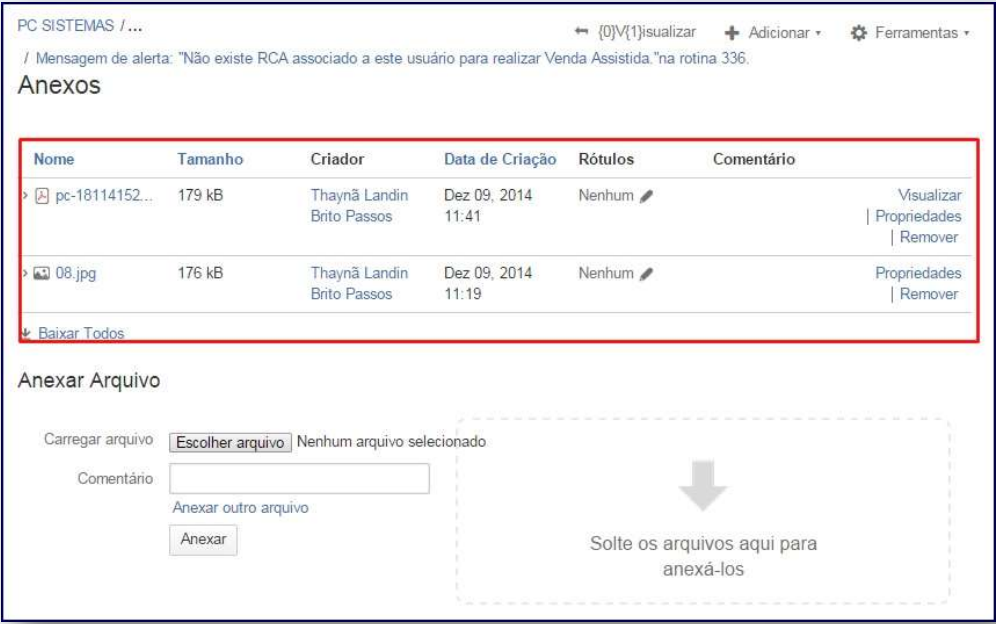The width and height of the screenshot is (996, 624).
Task: Click the Baixar Todos download arrow icon
Action: [x=25, y=333]
